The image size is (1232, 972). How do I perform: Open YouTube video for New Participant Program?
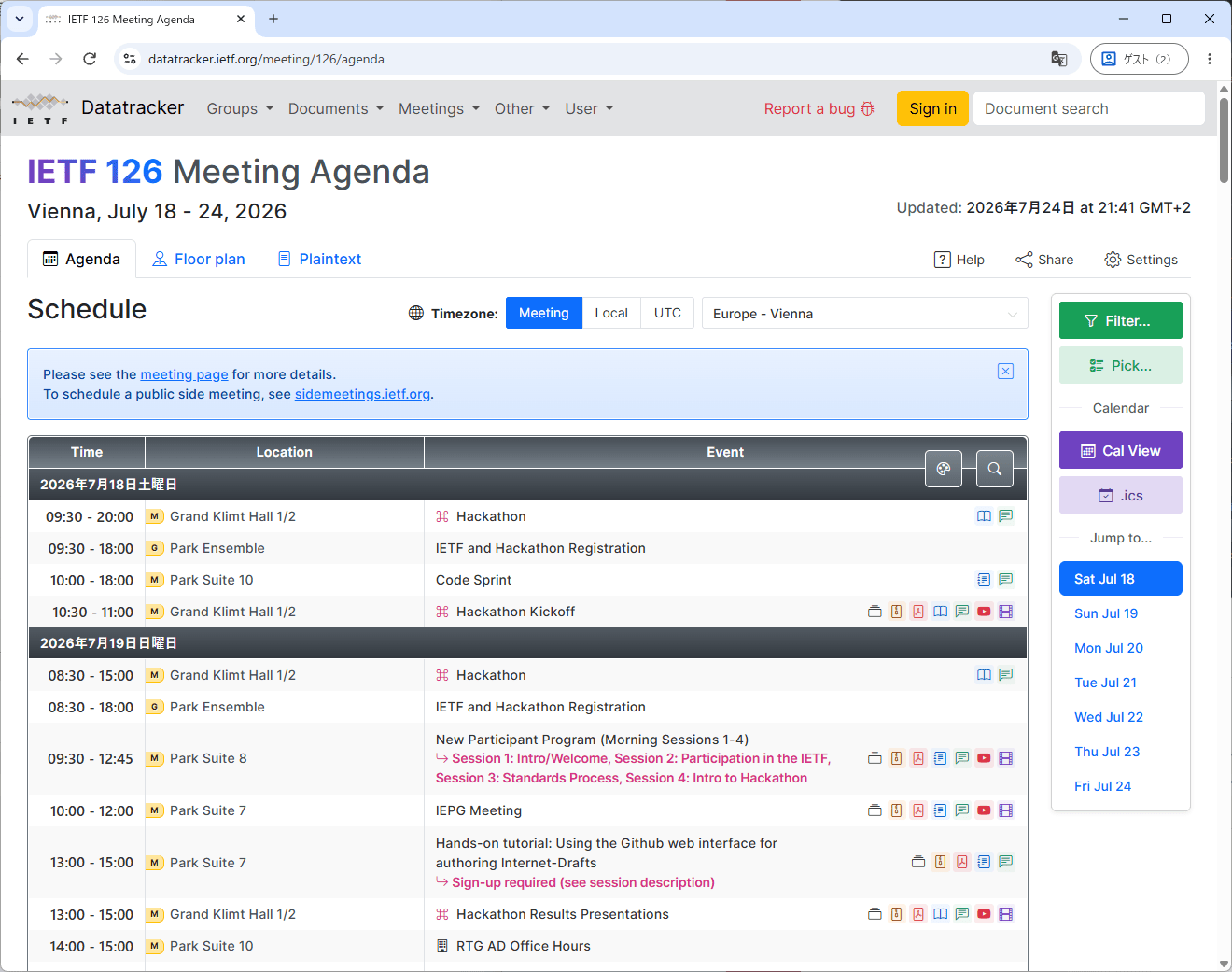point(984,758)
